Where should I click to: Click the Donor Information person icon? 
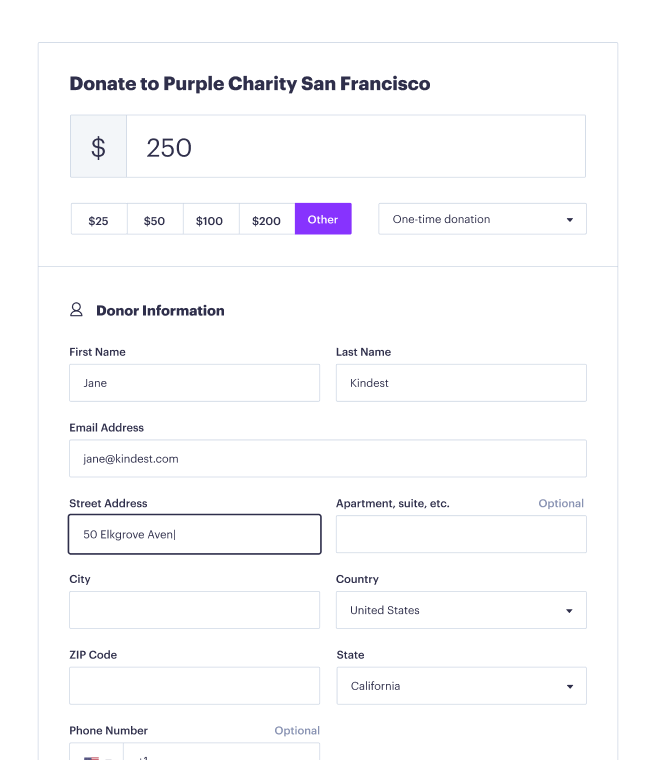[x=76, y=310]
